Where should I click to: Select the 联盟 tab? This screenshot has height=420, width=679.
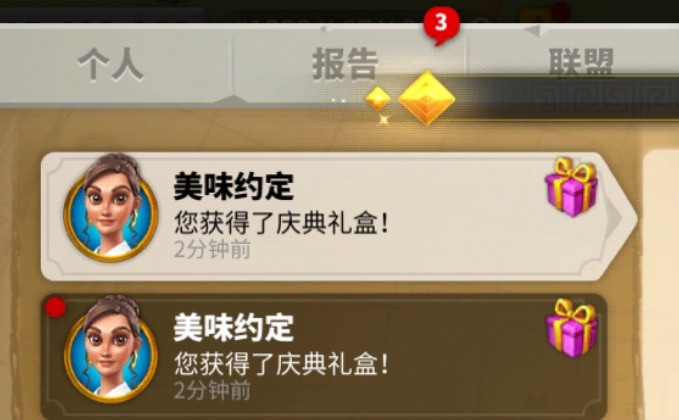click(581, 62)
